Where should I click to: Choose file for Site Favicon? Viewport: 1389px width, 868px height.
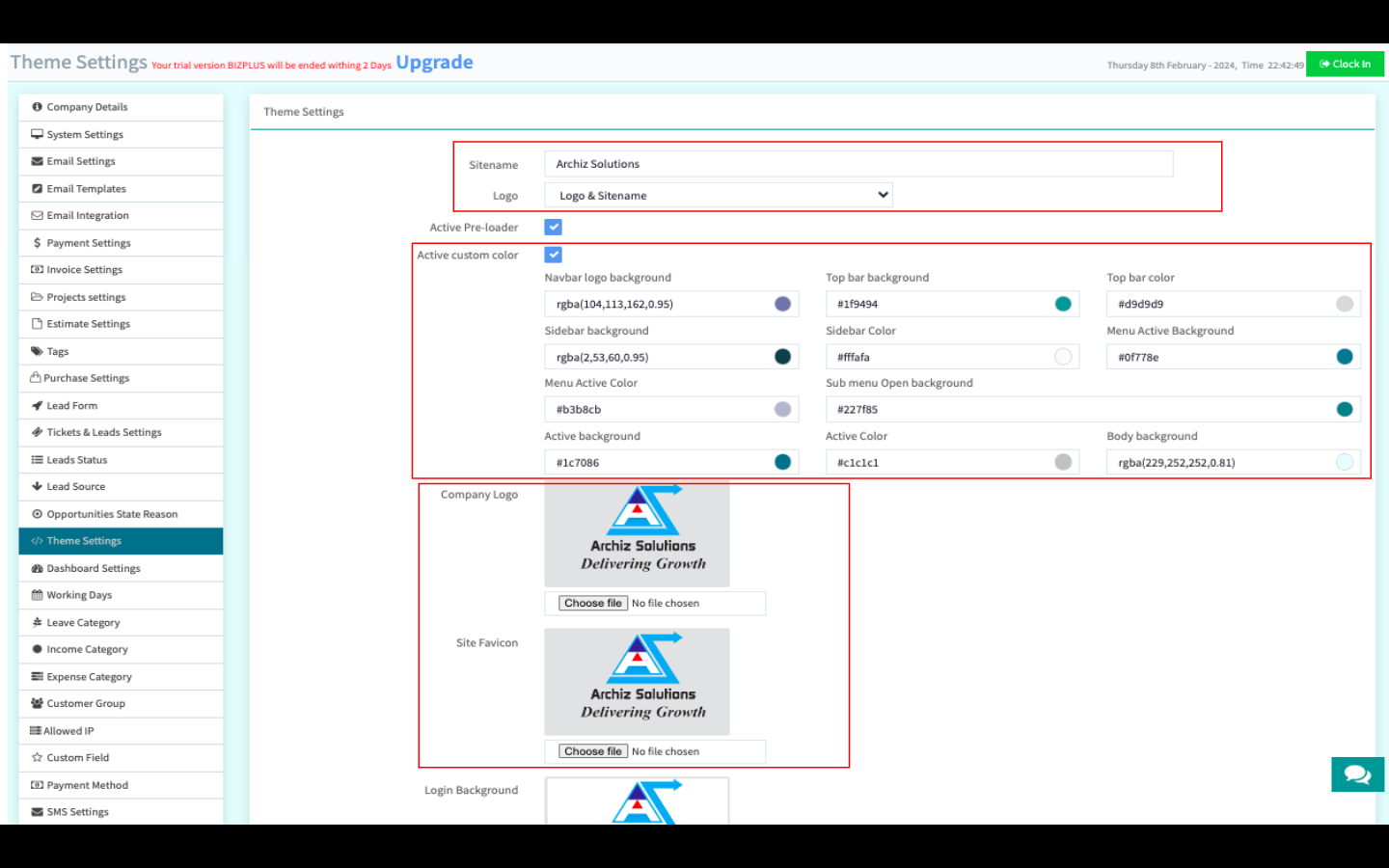coord(593,752)
